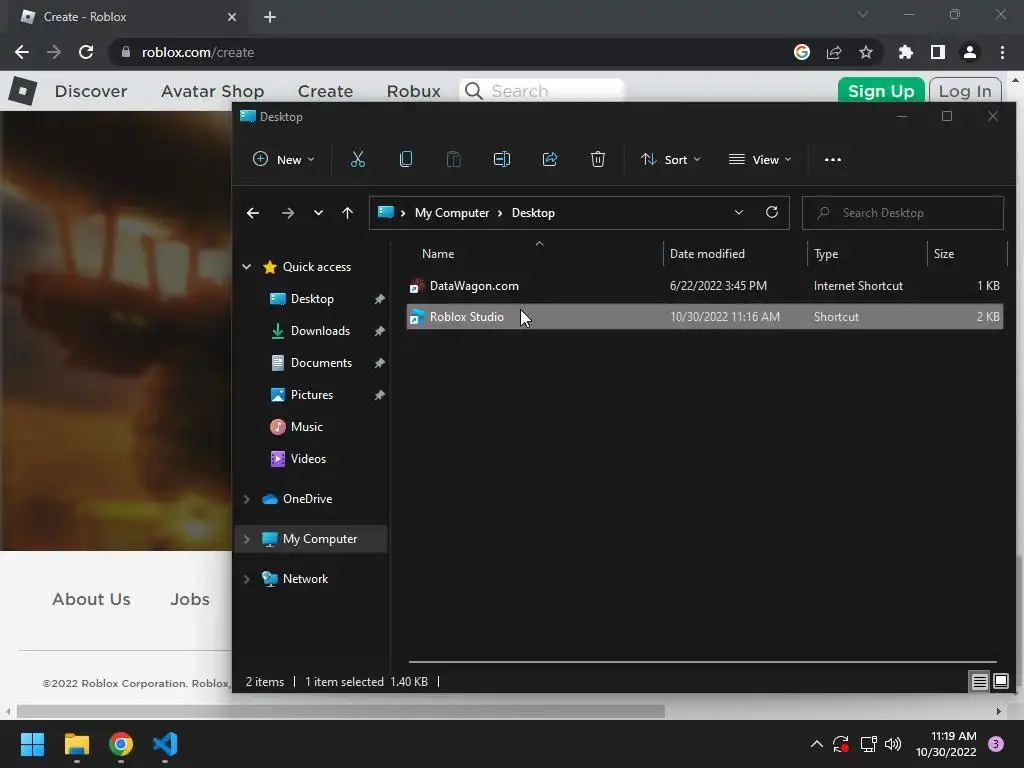Open the New item dropdown
1024x768 pixels.
click(x=284, y=159)
